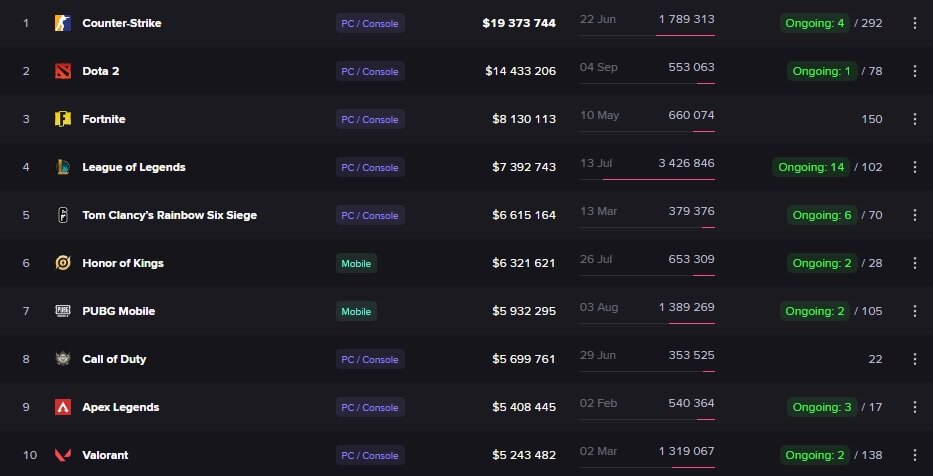This screenshot has width=933, height=476.
Task: Click the Counter-Strike game logo icon
Action: click(63, 23)
